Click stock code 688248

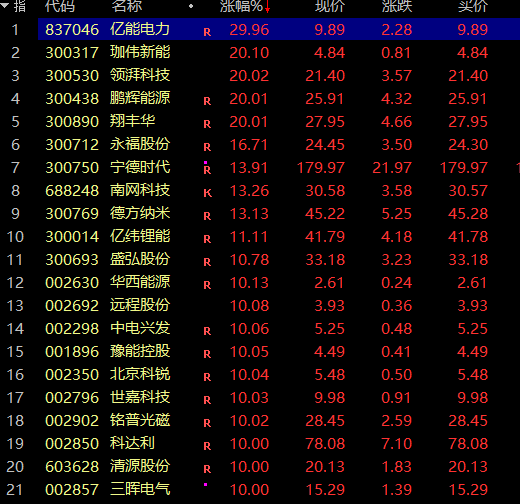[72, 191]
